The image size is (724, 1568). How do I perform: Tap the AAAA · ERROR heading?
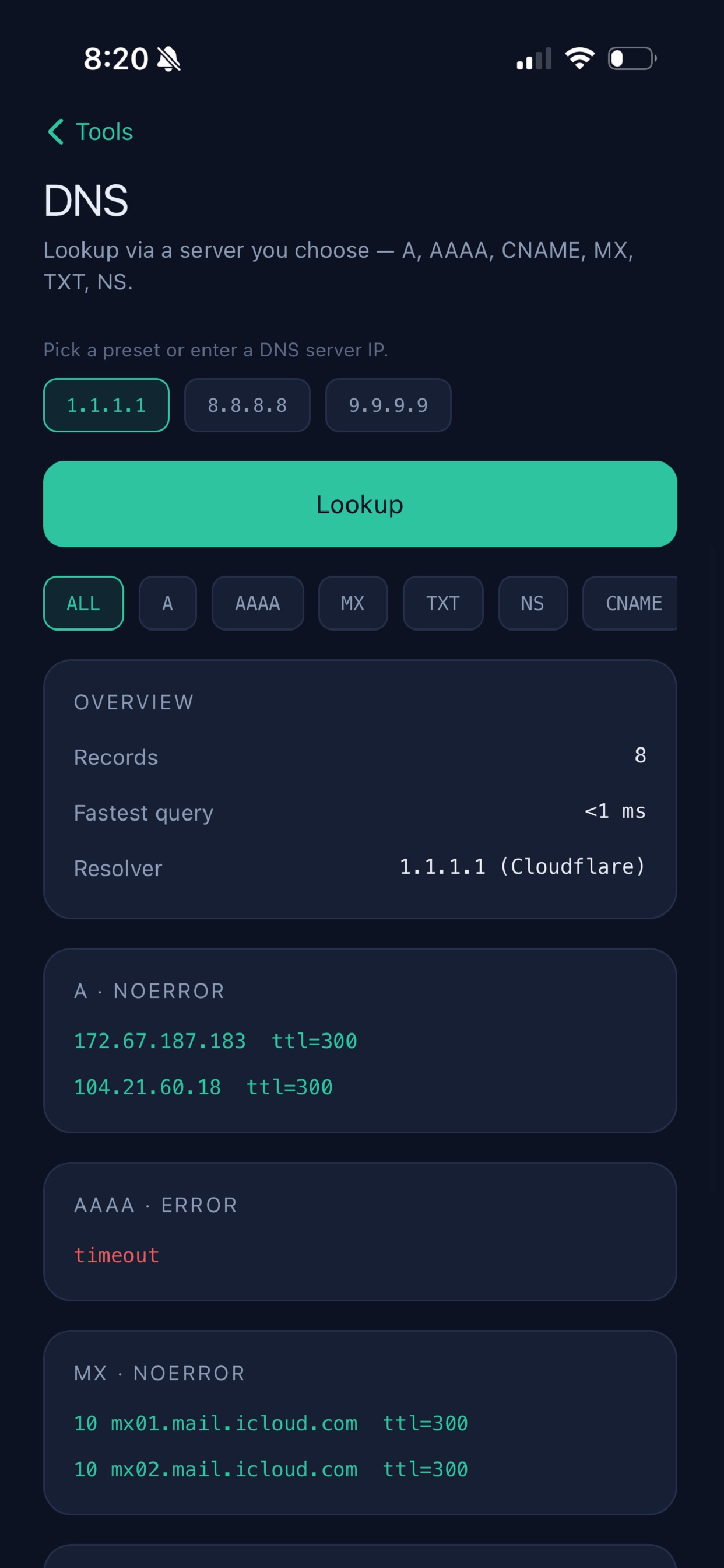click(x=156, y=1205)
